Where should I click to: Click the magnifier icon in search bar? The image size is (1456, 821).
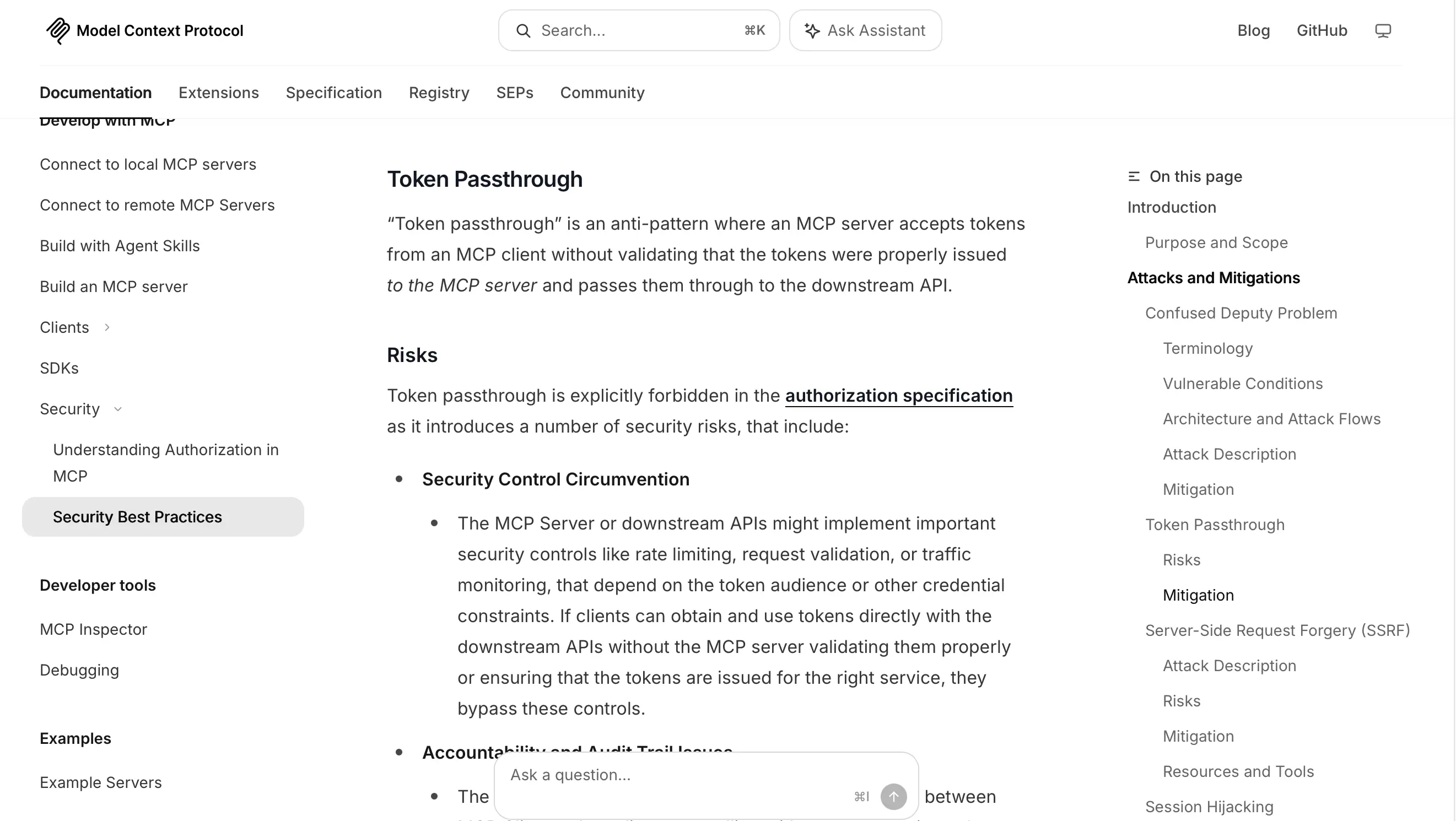click(x=524, y=30)
